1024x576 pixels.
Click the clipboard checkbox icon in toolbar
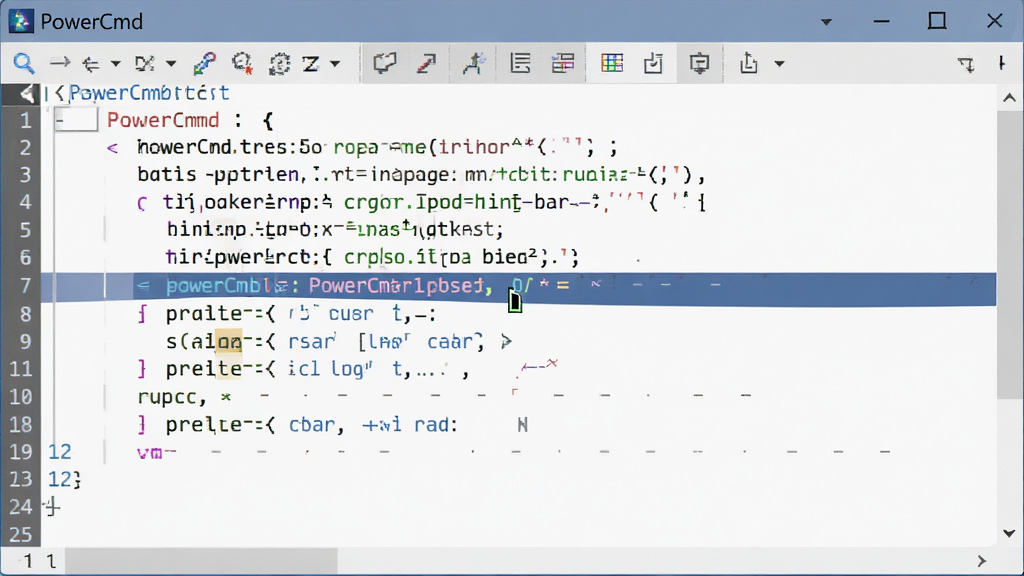click(x=653, y=63)
